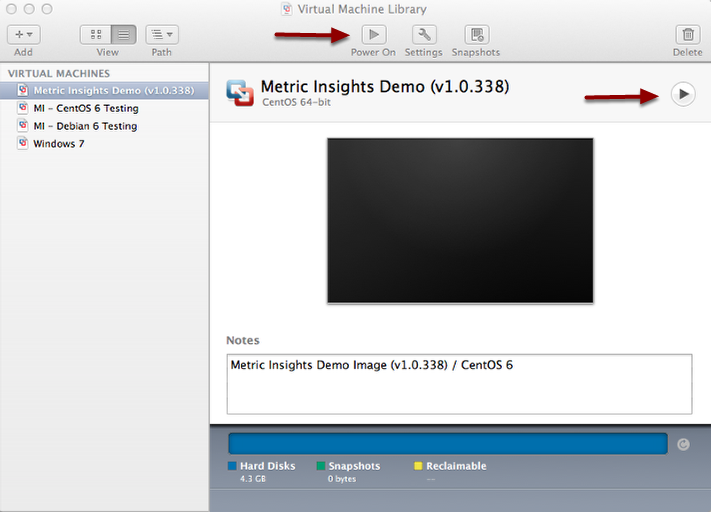Viewport: 711px width, 512px height.
Task: Open the Add dropdown button
Action: coord(24,34)
